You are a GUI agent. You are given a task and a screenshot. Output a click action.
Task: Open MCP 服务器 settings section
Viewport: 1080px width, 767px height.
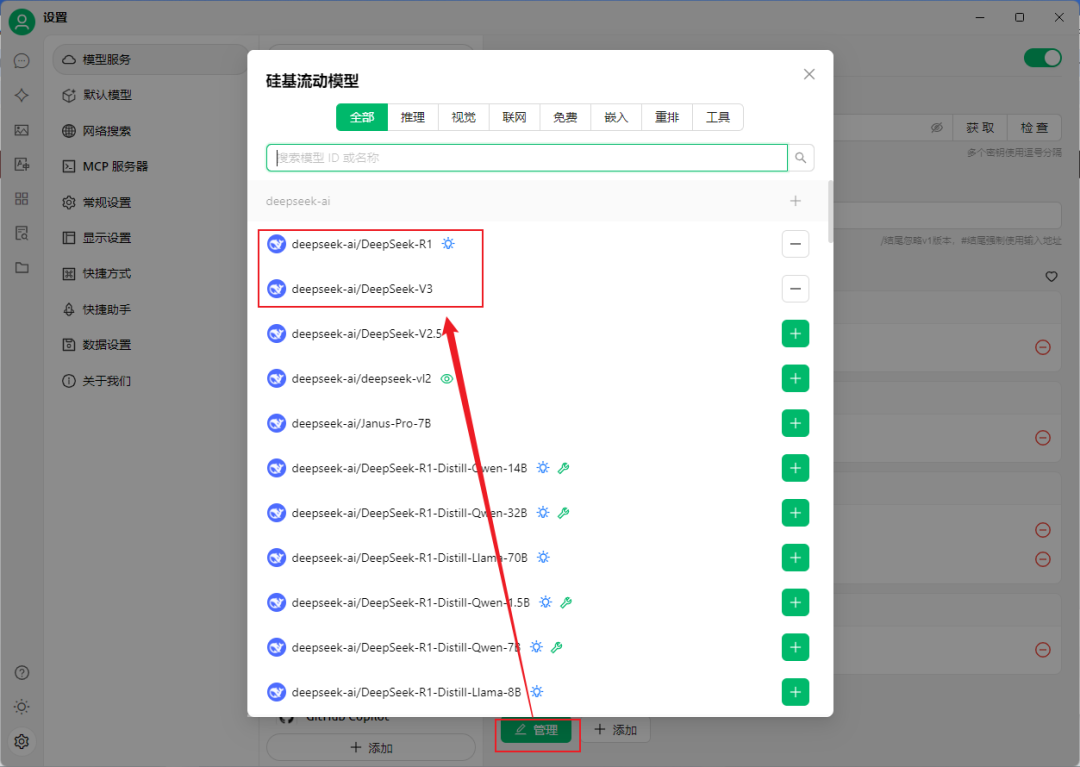(150, 166)
